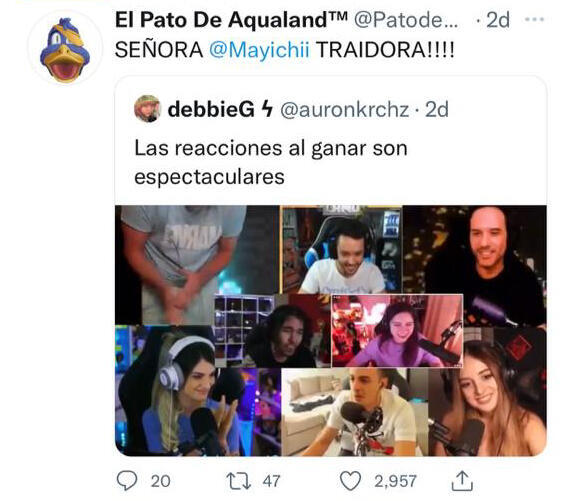Viewport: 574px width, 501px height.
Task: Click the @auronkrchz handle
Action: point(344,109)
